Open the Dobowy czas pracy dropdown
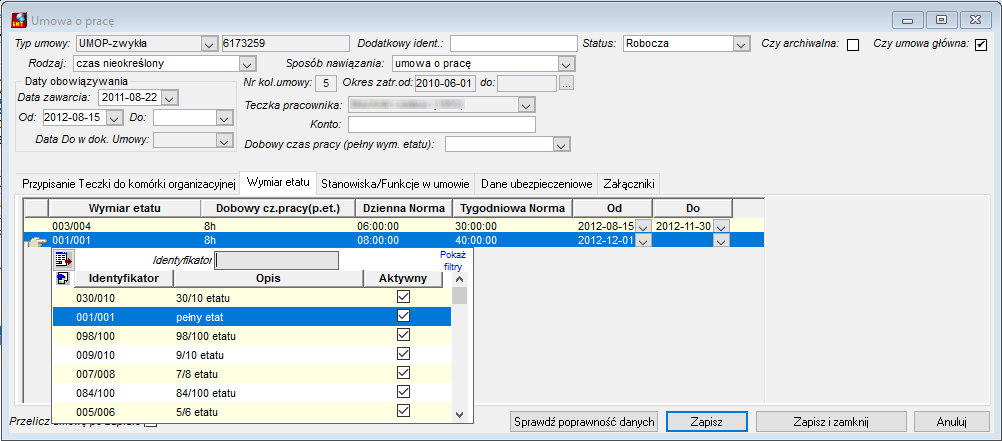Screen dimensions: 1002x441 tap(561, 145)
